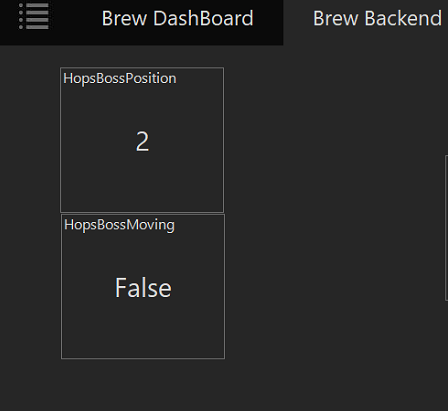This screenshot has height=411, width=448.
Task: Click the horizontal bars of the menu icon
Action: 37,16
